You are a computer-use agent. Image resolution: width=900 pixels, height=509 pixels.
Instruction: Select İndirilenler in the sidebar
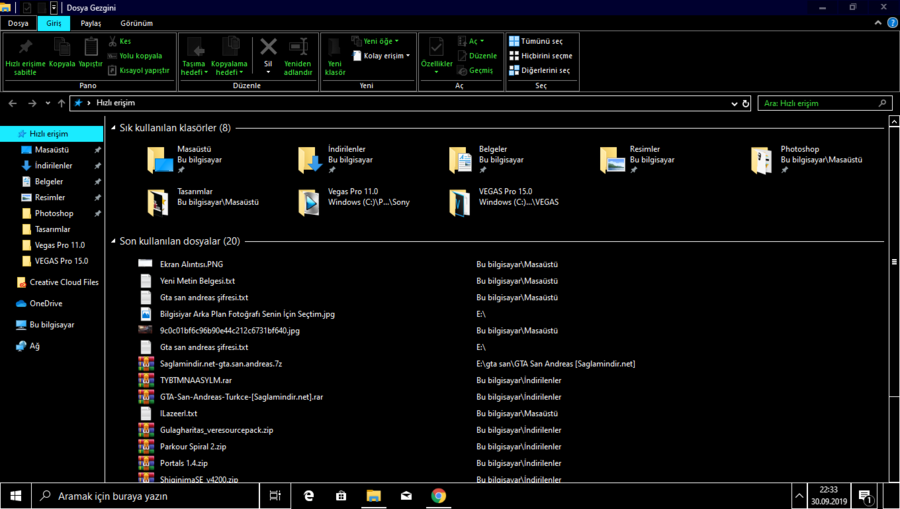click(52, 166)
